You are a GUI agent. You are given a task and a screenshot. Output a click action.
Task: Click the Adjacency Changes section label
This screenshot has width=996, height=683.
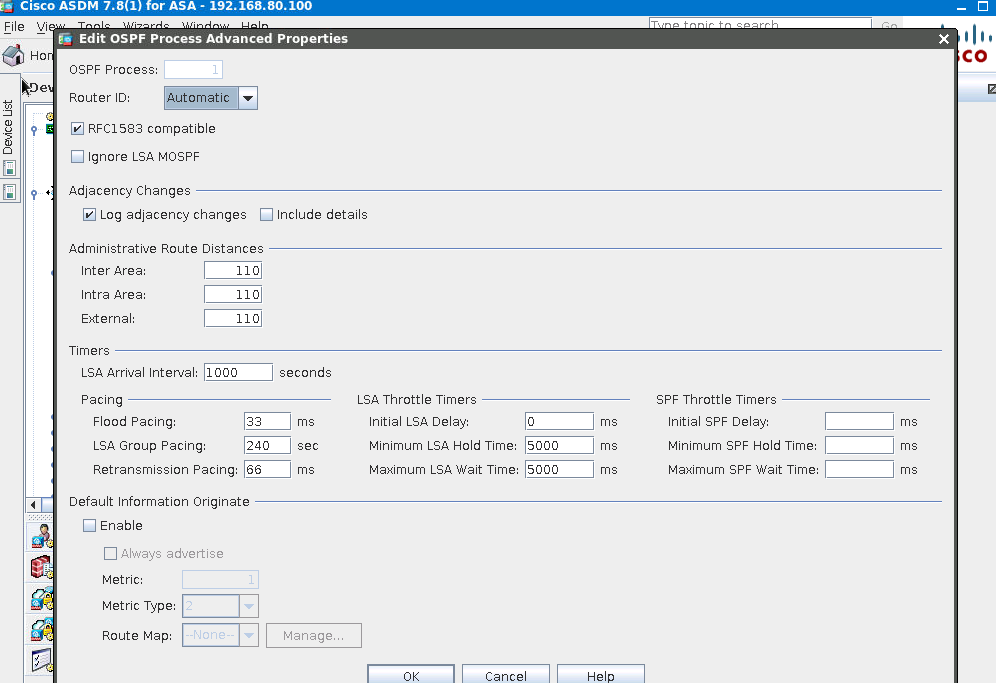130,191
